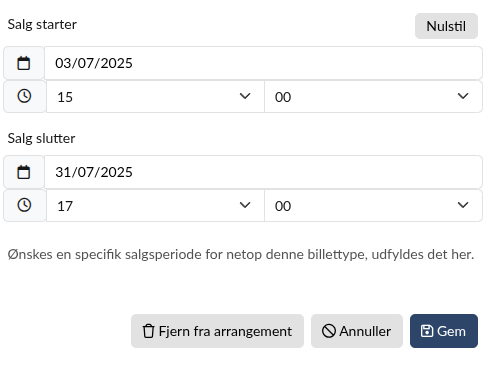Click calendar icon beside 03/07/2025 start date

coord(24,63)
